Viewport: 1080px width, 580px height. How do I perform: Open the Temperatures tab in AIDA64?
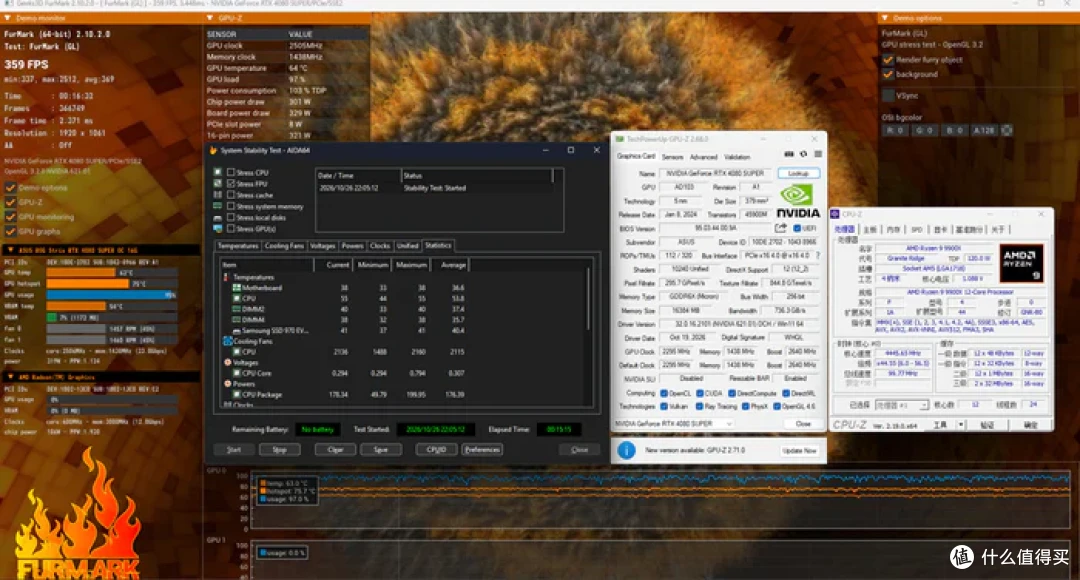pyautogui.click(x=238, y=246)
